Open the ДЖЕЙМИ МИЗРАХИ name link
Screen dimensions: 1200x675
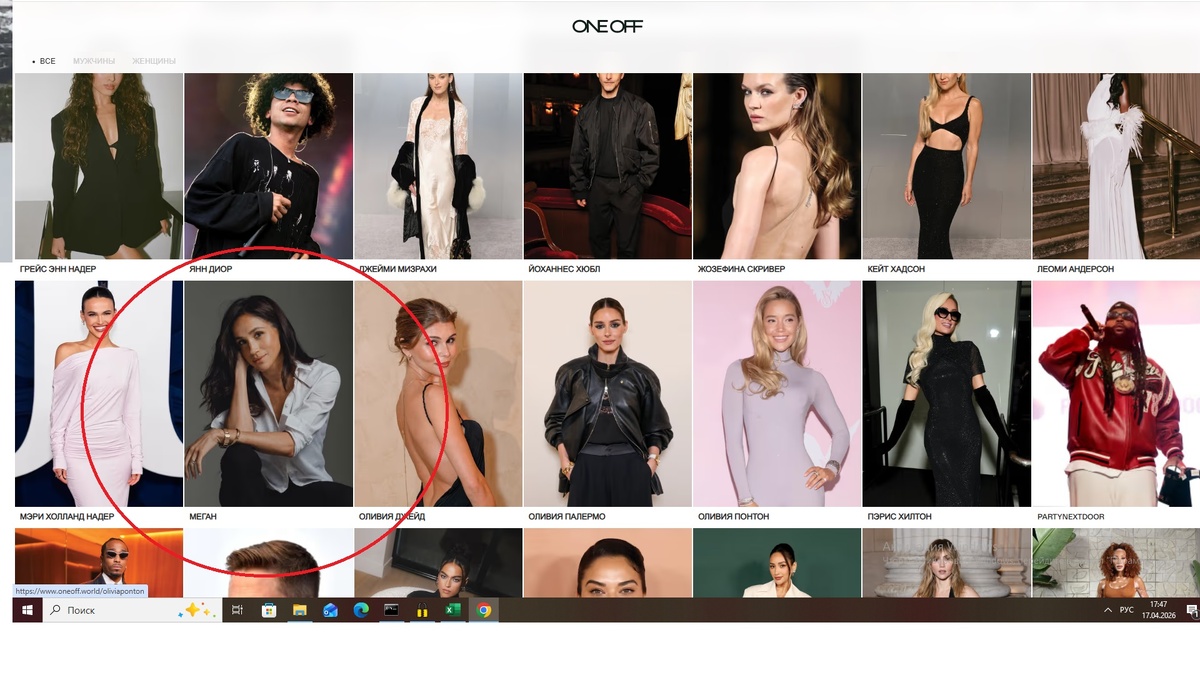(398, 269)
